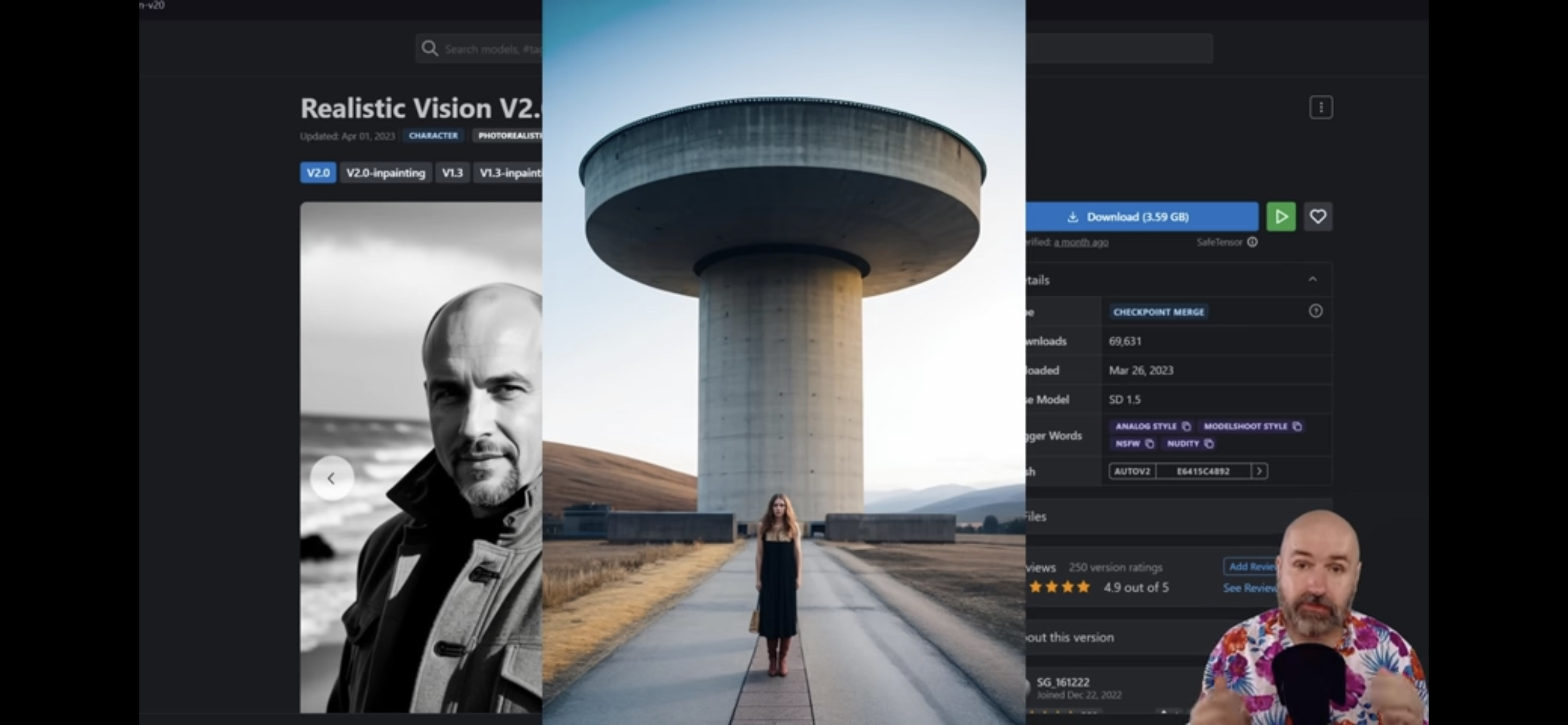
Task: Select the V2.0-inpainting version tab
Action: tap(385, 173)
